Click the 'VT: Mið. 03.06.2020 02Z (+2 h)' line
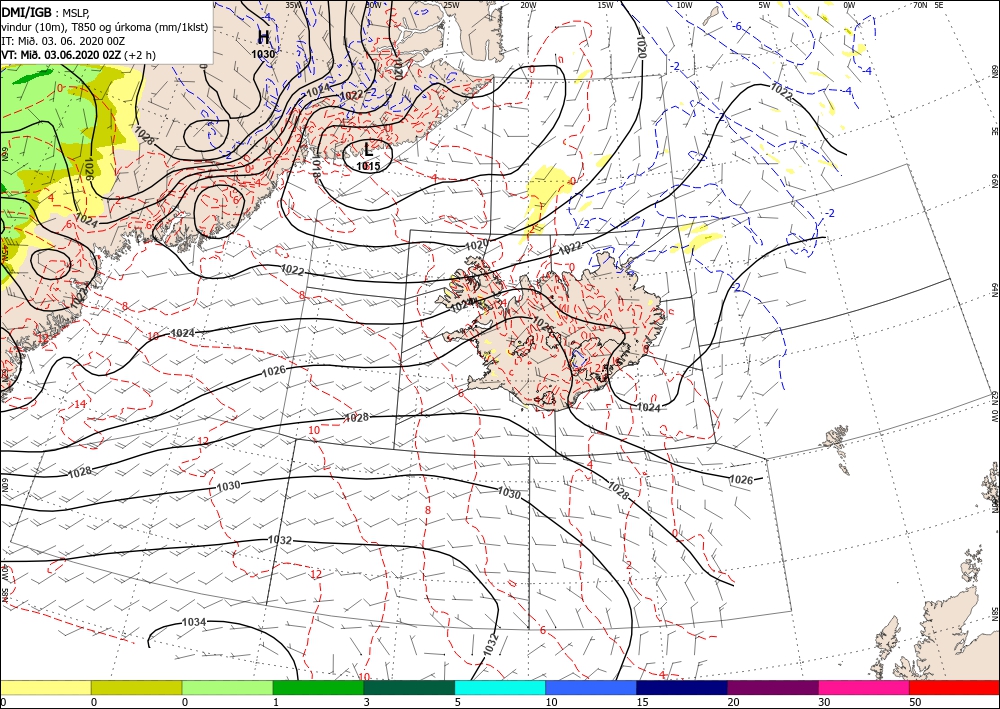Screen dimensions: 1000x709 [x=78, y=55]
